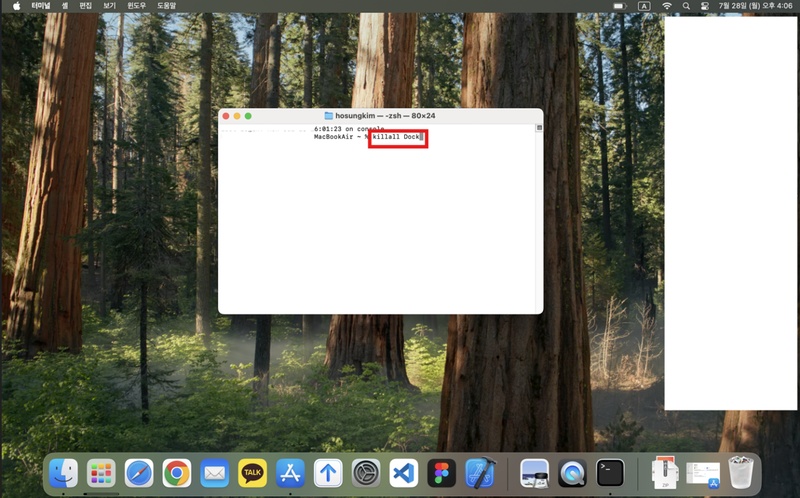Open Control Center in menu bar
The image size is (800, 498).
point(705,6)
